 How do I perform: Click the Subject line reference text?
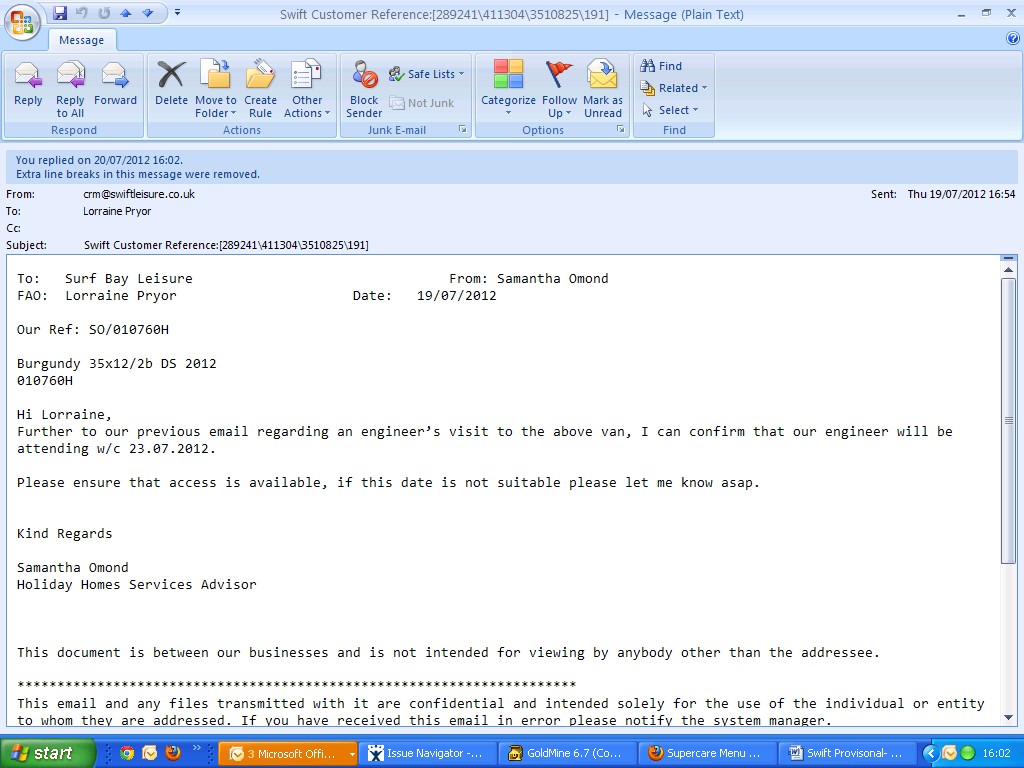pos(226,245)
